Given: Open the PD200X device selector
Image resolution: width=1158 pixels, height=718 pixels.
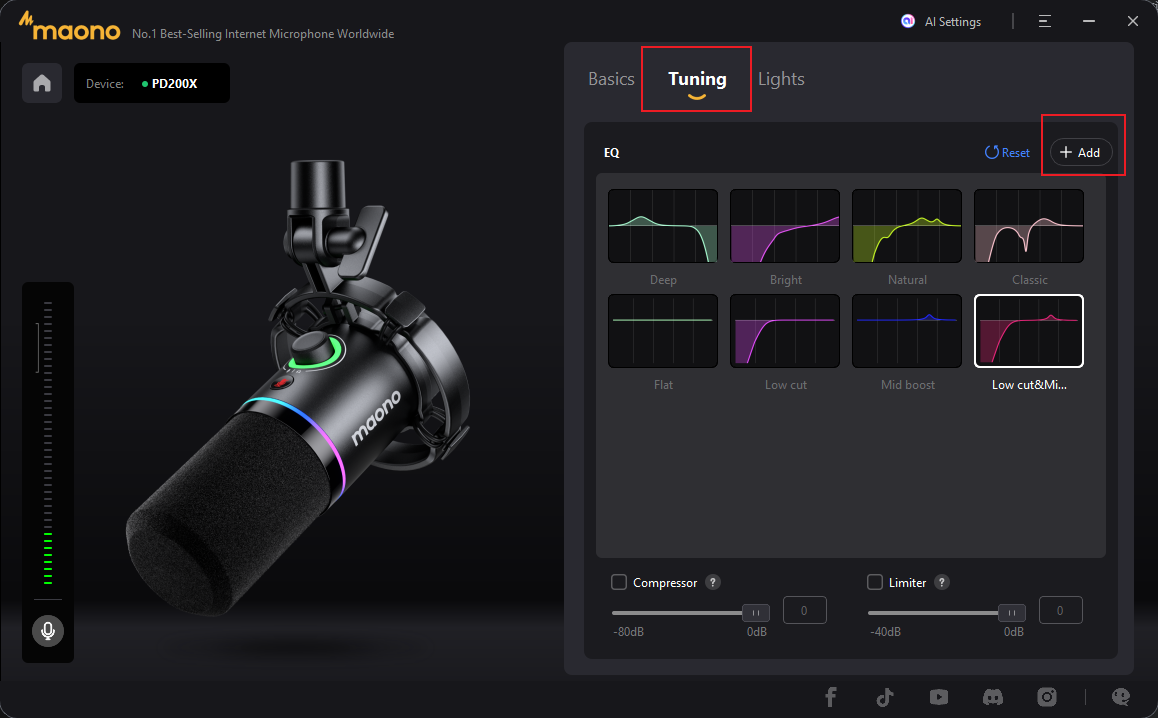Looking at the screenshot, I should pyautogui.click(x=152, y=83).
